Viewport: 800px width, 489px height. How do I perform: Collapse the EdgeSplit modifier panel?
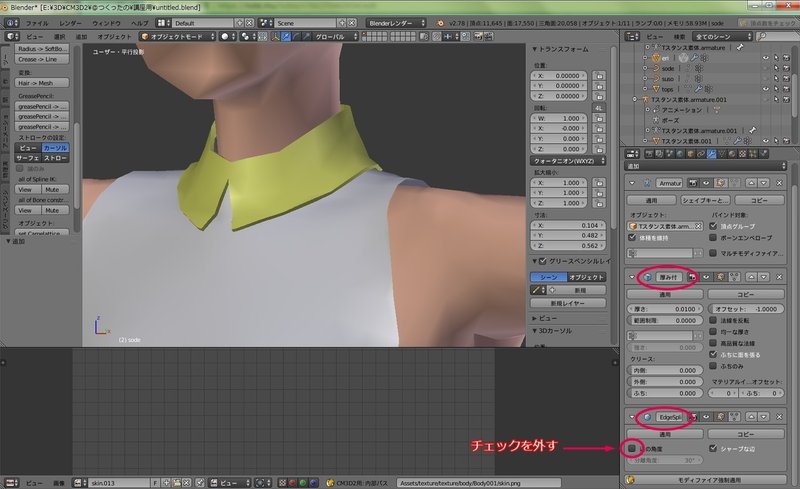pos(632,417)
